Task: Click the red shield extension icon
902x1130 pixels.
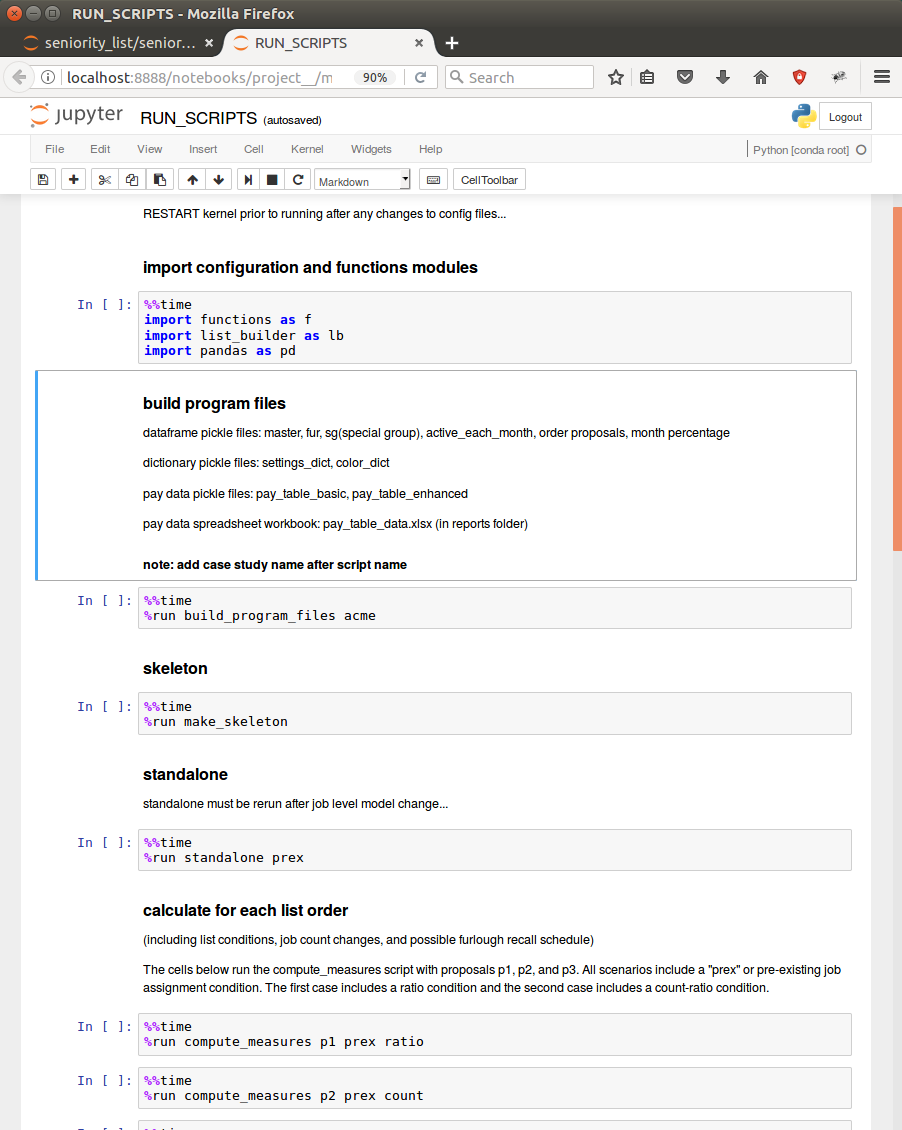Action: point(799,77)
